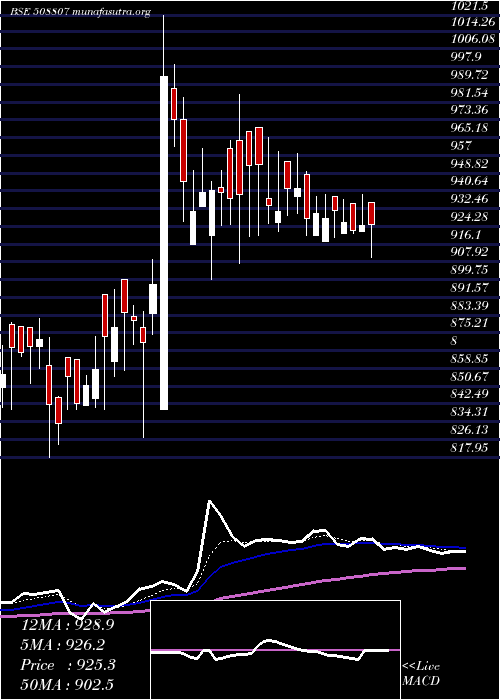Click the 932.46 axis label
500x700 pixels.
(x=469, y=199)
